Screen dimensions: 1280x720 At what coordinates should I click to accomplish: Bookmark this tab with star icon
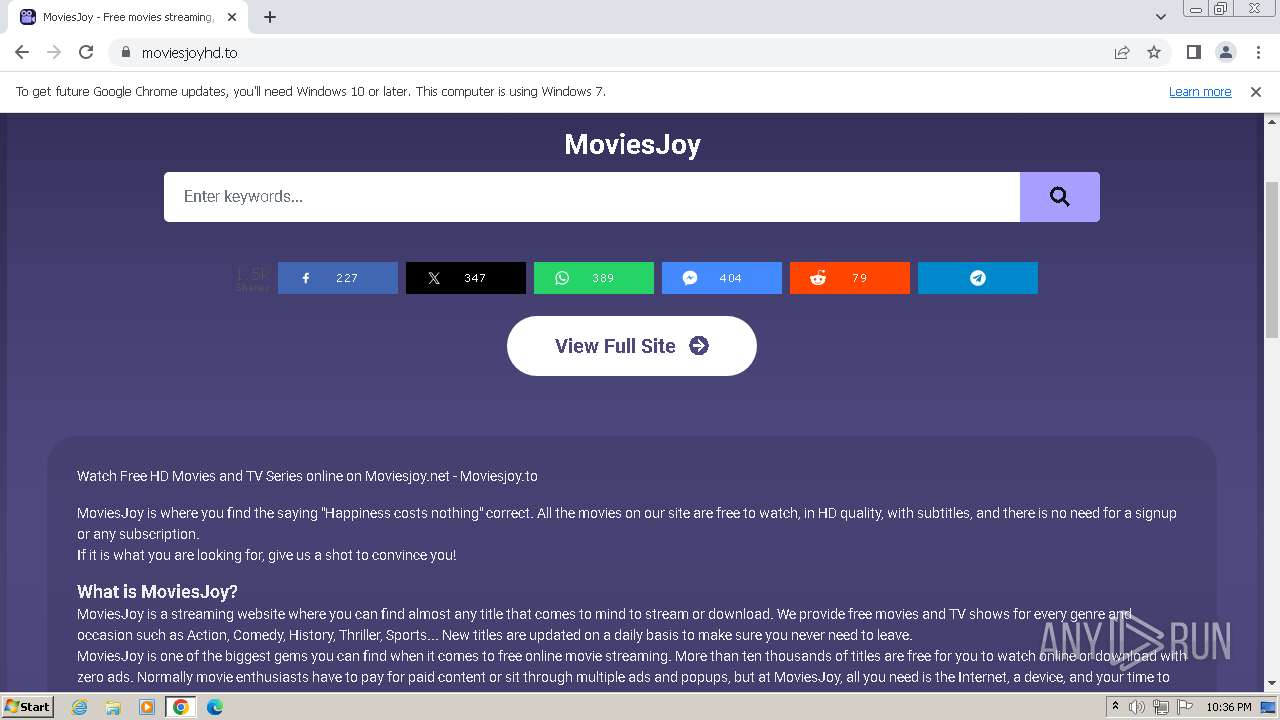[x=1154, y=52]
